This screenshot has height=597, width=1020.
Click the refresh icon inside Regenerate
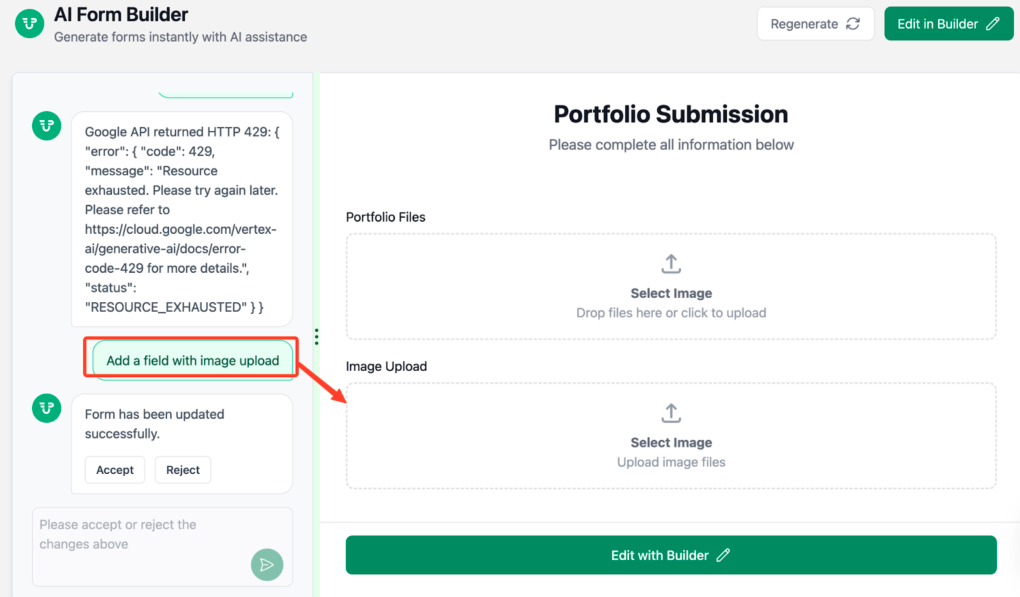[x=853, y=24]
